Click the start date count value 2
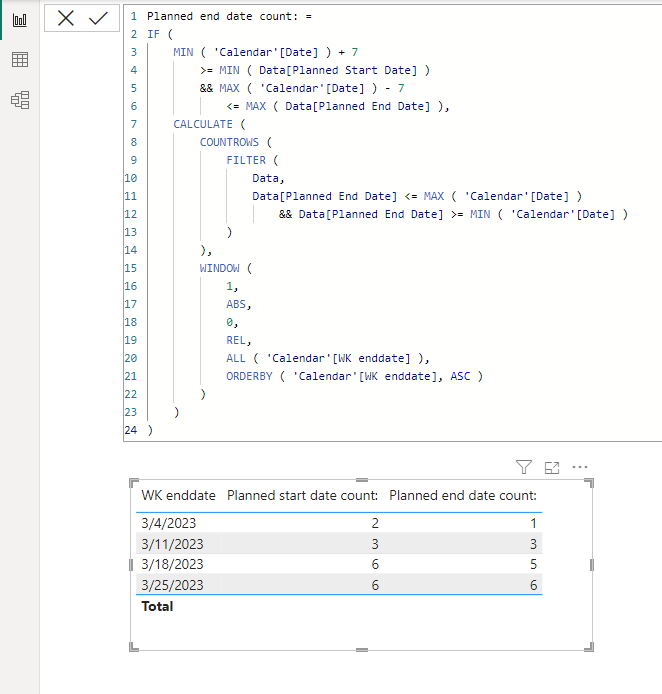The width and height of the screenshot is (662, 694). [375, 523]
